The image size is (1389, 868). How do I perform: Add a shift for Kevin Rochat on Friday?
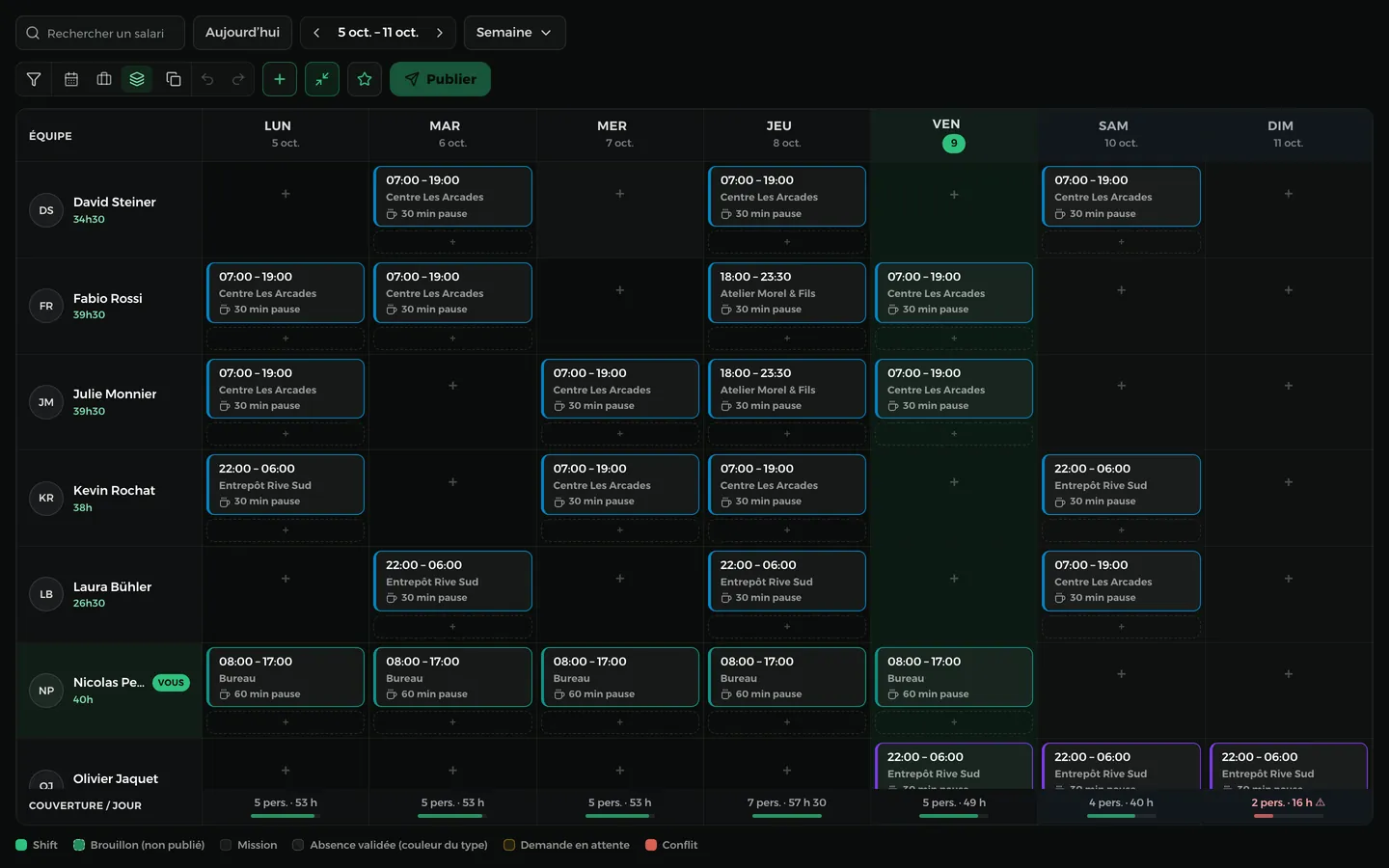[954, 482]
